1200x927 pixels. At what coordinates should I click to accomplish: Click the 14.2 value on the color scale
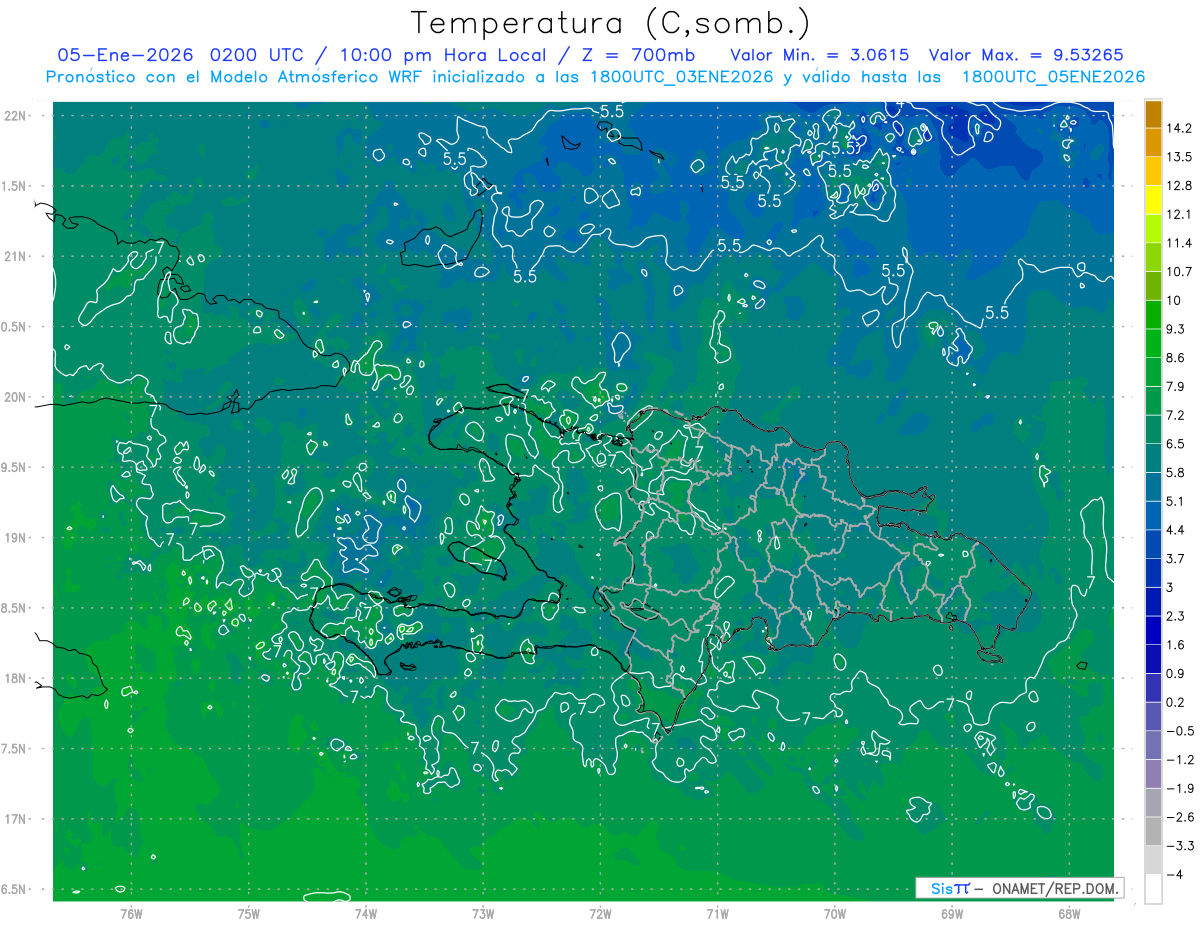(x=1179, y=128)
